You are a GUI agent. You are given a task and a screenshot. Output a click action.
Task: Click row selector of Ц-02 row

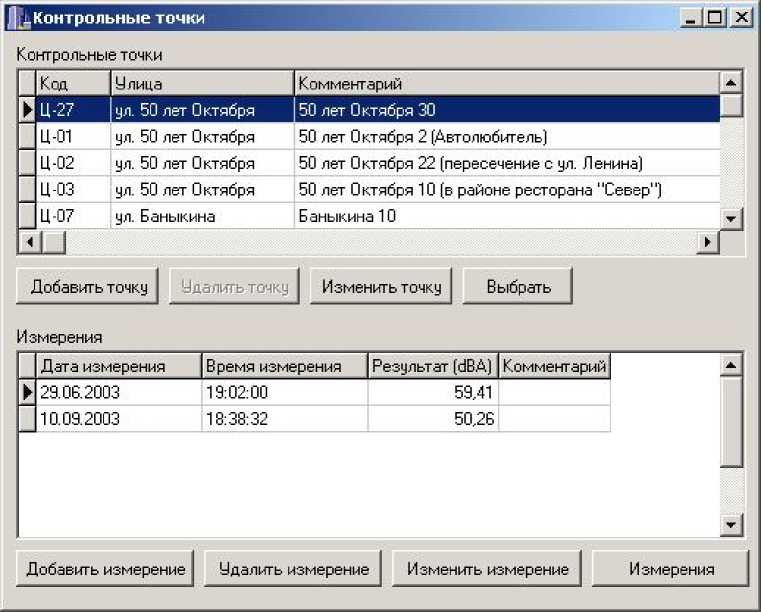tap(27, 163)
